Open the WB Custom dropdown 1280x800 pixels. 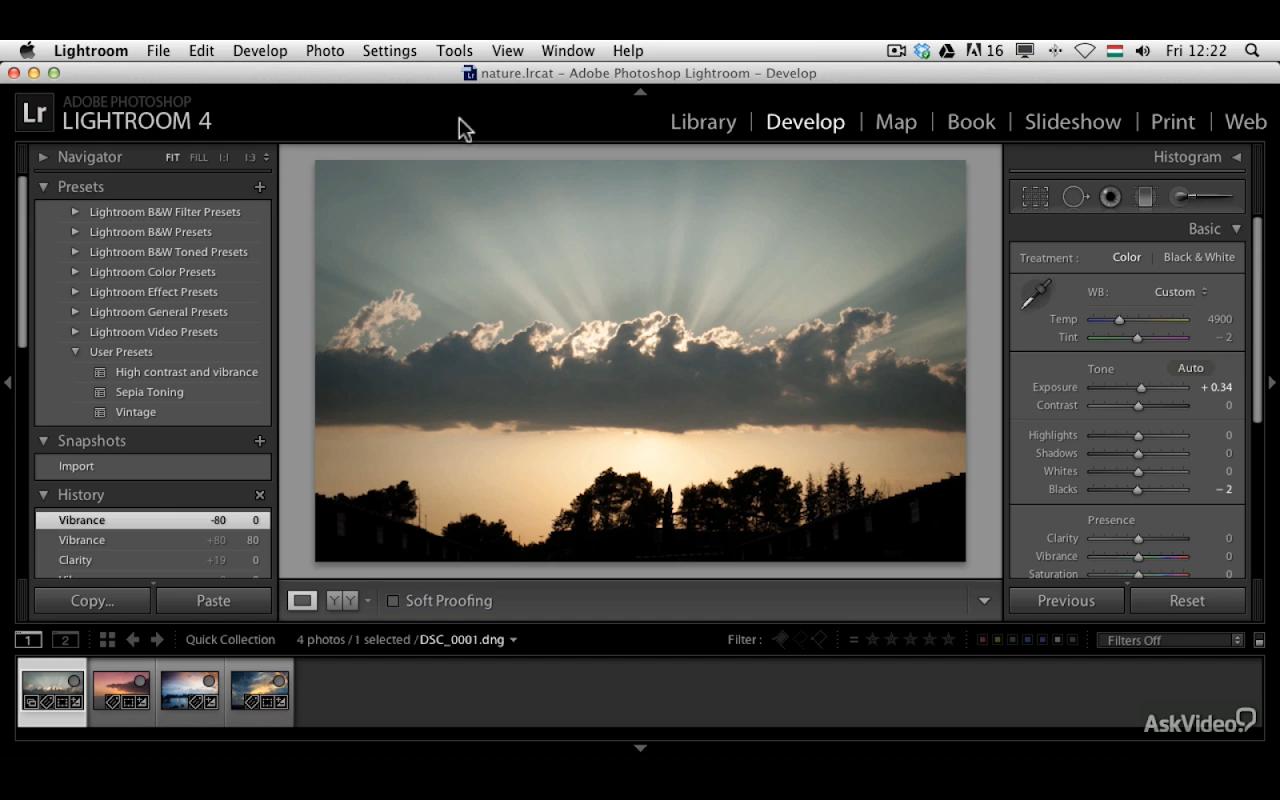(x=1180, y=292)
